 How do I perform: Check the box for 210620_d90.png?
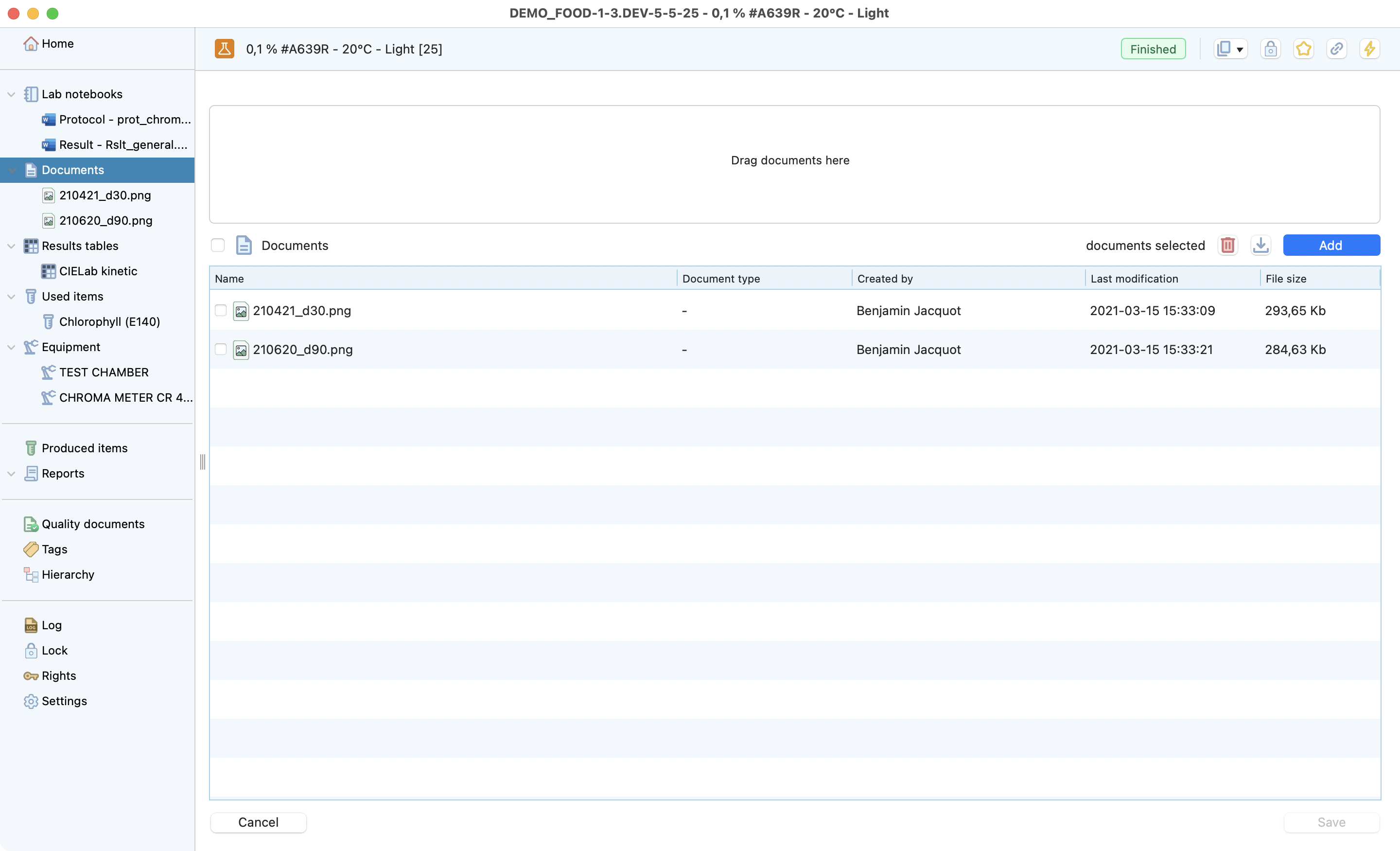coord(221,349)
